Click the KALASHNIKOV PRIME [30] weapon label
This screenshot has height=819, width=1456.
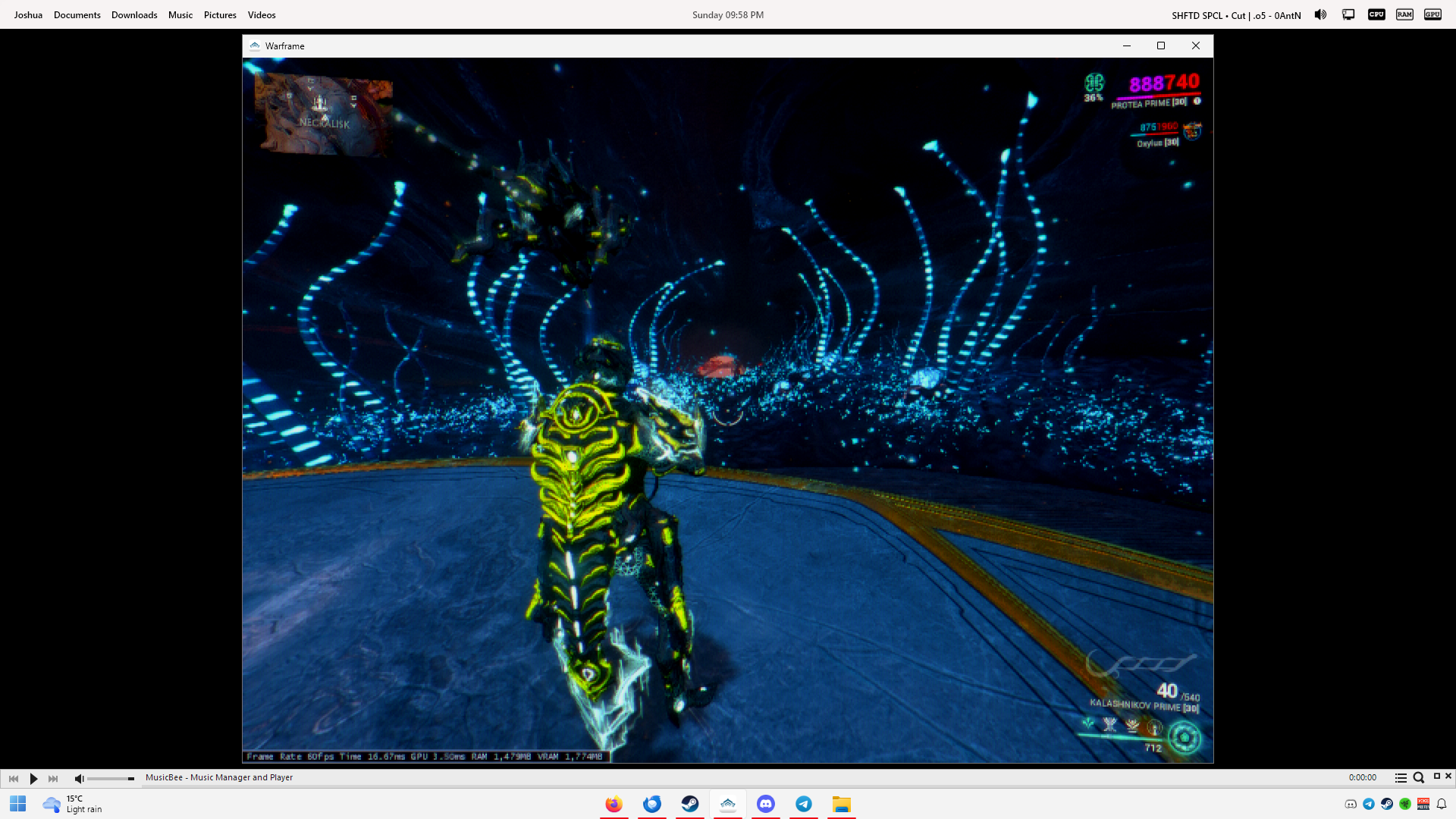[x=1144, y=705]
